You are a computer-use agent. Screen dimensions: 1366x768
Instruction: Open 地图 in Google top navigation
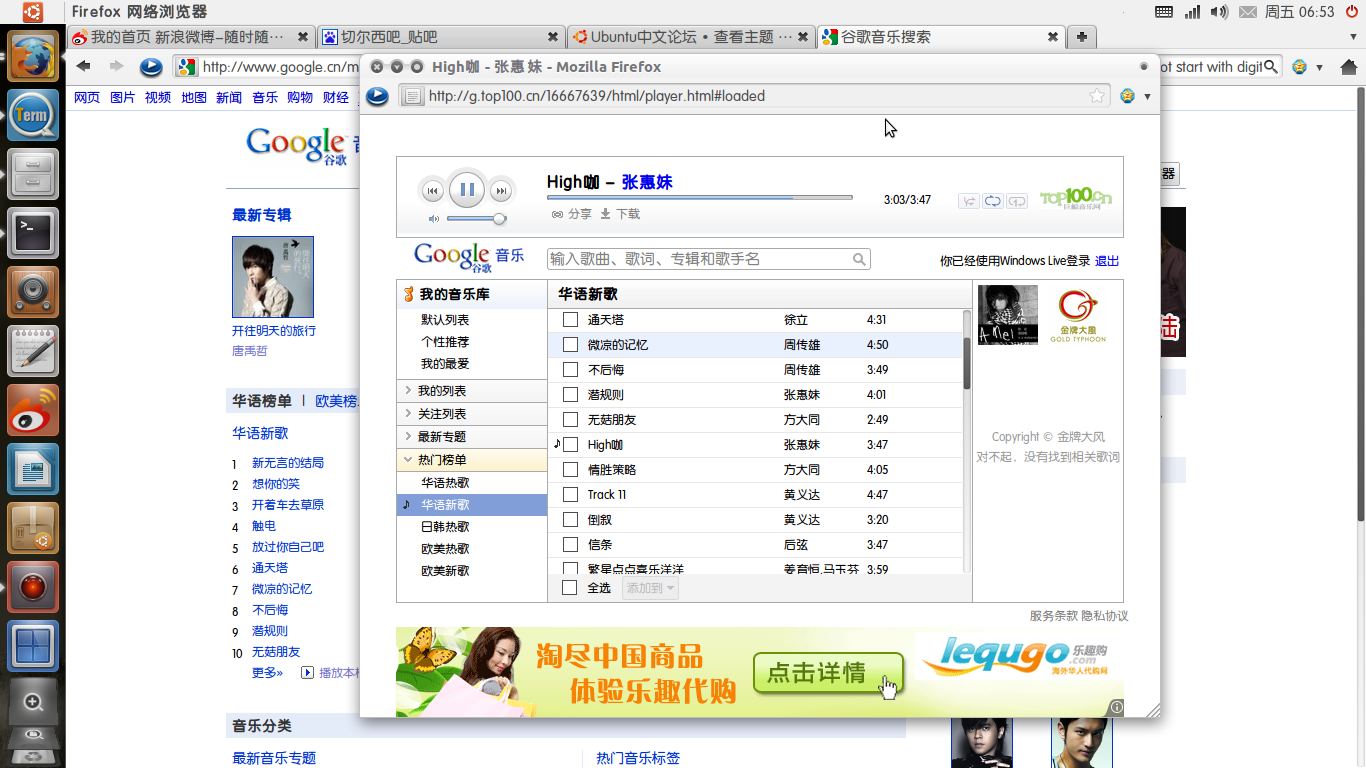tap(194, 98)
